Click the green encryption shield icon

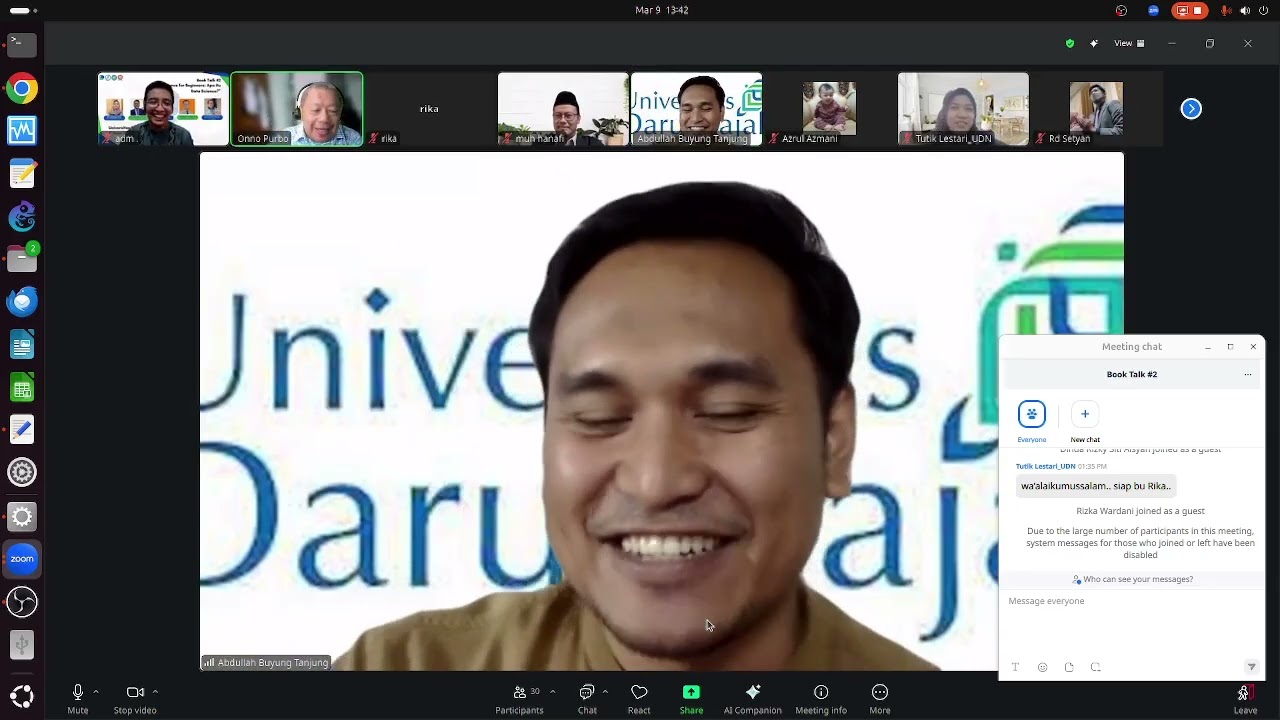pyautogui.click(x=1070, y=43)
